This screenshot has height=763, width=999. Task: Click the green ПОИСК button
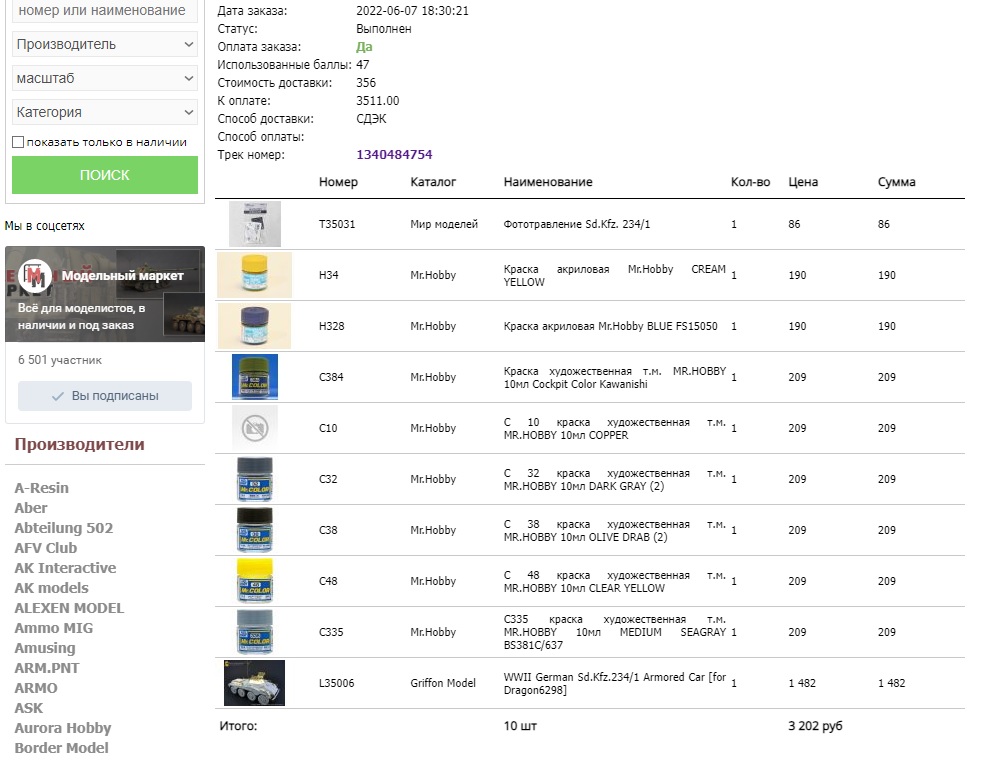pos(104,175)
